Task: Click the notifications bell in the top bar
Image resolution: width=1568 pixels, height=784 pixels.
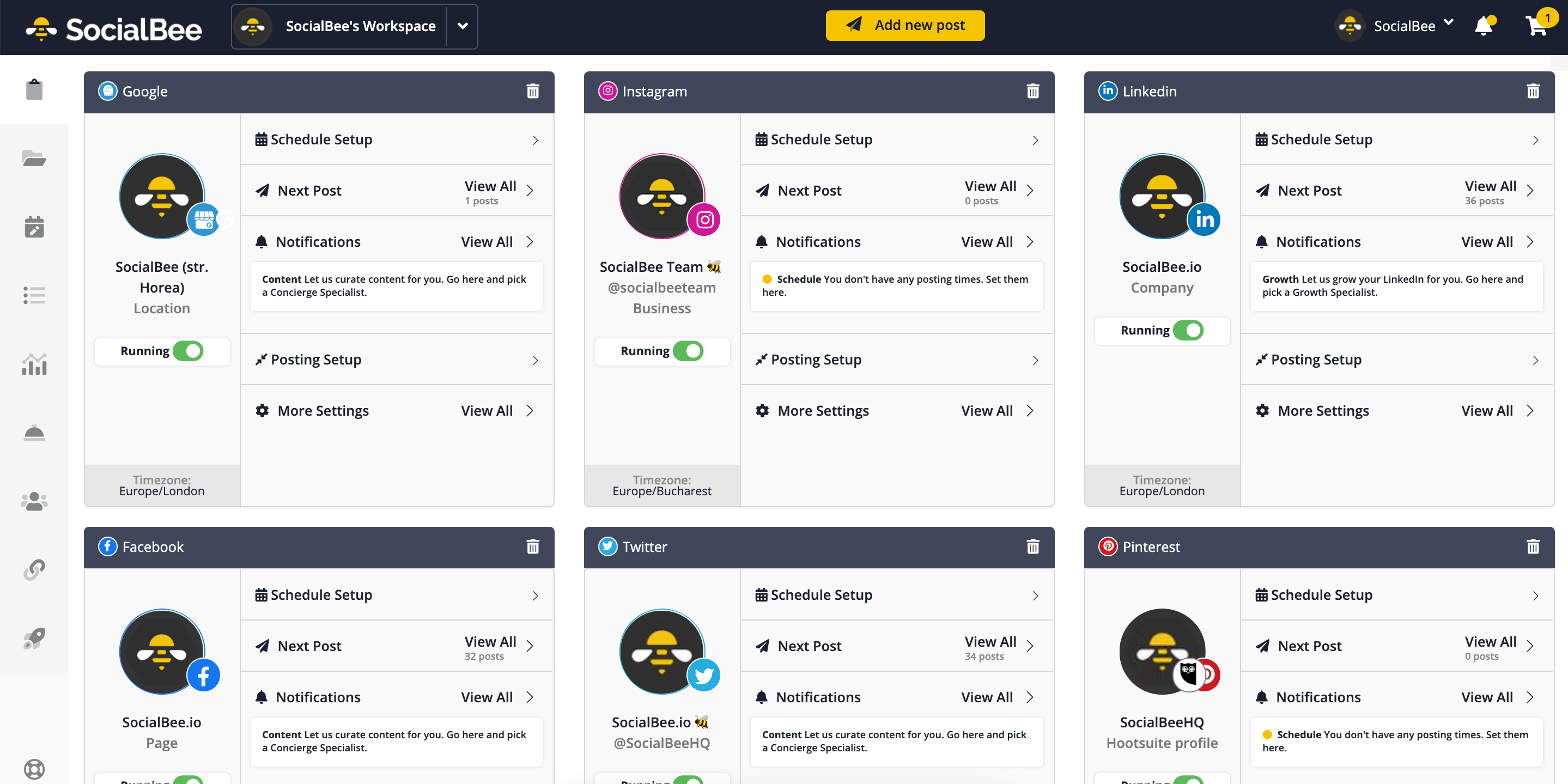Action: click(x=1485, y=26)
